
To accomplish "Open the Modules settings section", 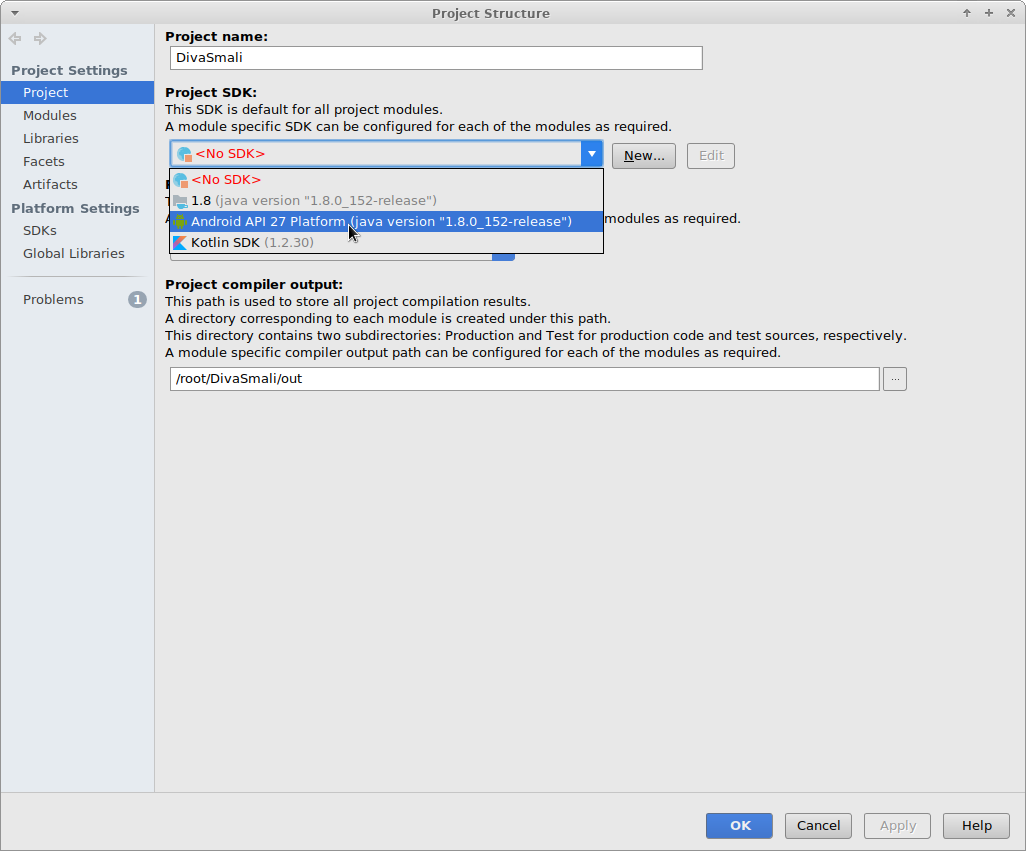I will 50,116.
